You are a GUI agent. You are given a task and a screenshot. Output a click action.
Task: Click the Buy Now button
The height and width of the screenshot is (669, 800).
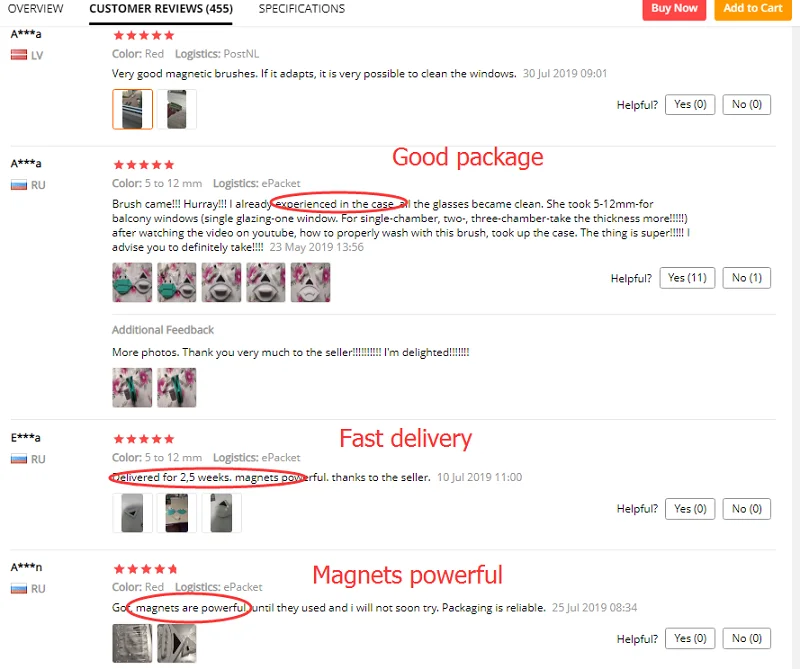tap(674, 8)
